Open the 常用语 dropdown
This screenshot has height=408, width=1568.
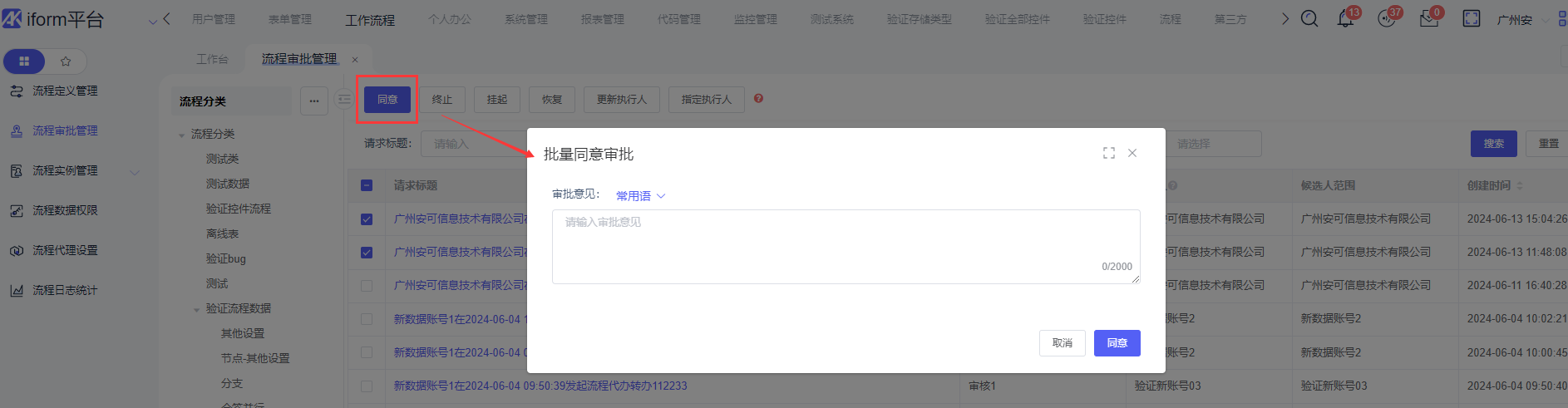(640, 196)
